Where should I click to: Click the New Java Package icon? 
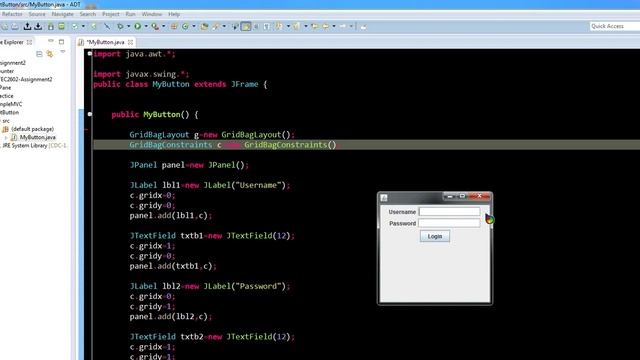[174, 26]
